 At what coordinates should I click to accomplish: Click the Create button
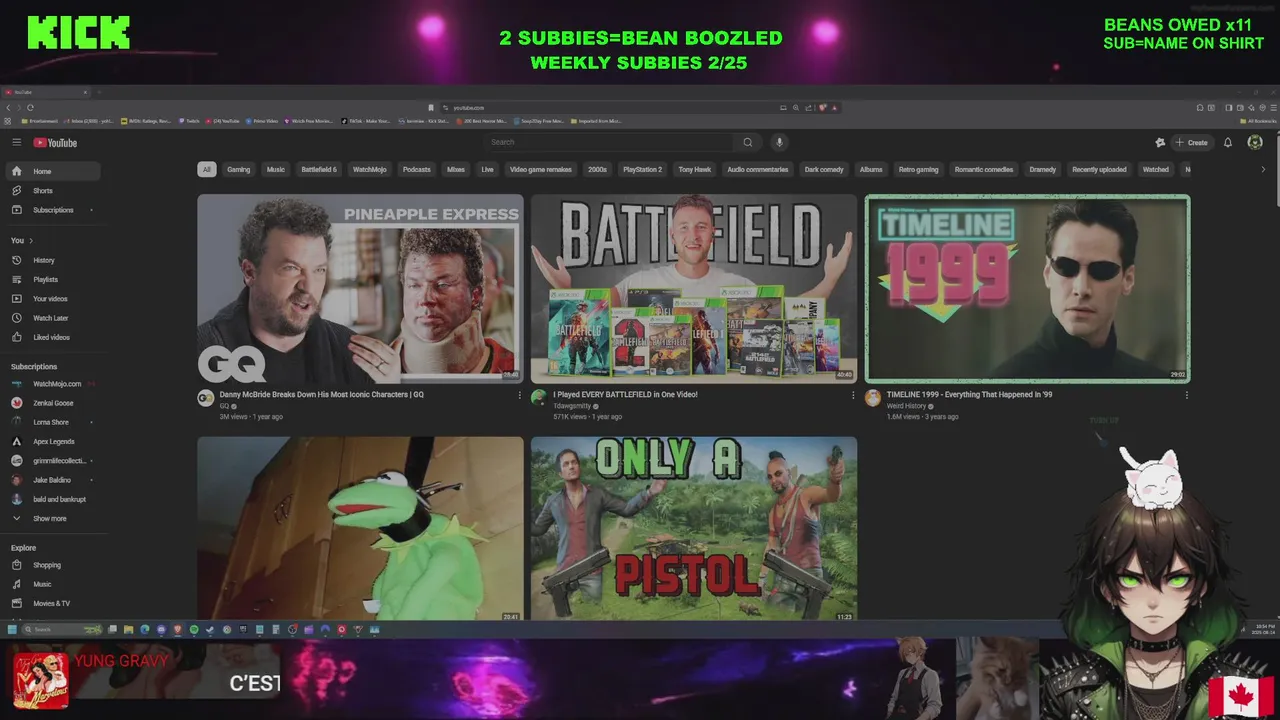(x=1192, y=142)
